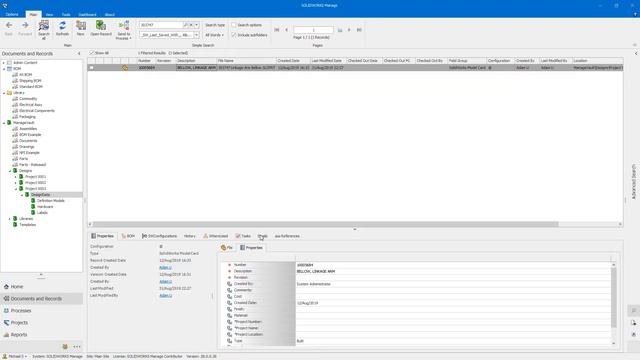The width and height of the screenshot is (640, 360).
Task: Open the Tasks tab in the details panel
Action: point(243,236)
